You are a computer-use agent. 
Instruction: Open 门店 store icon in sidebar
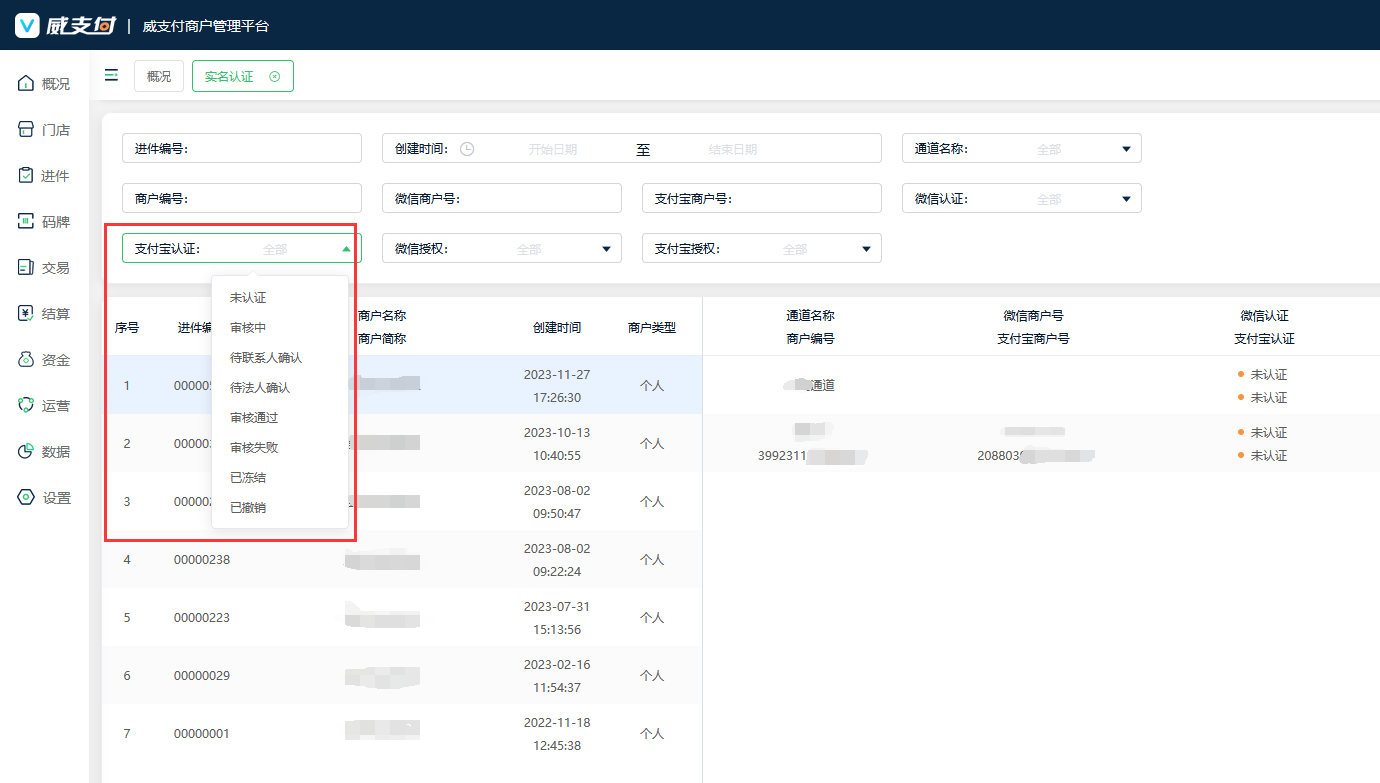coord(27,130)
